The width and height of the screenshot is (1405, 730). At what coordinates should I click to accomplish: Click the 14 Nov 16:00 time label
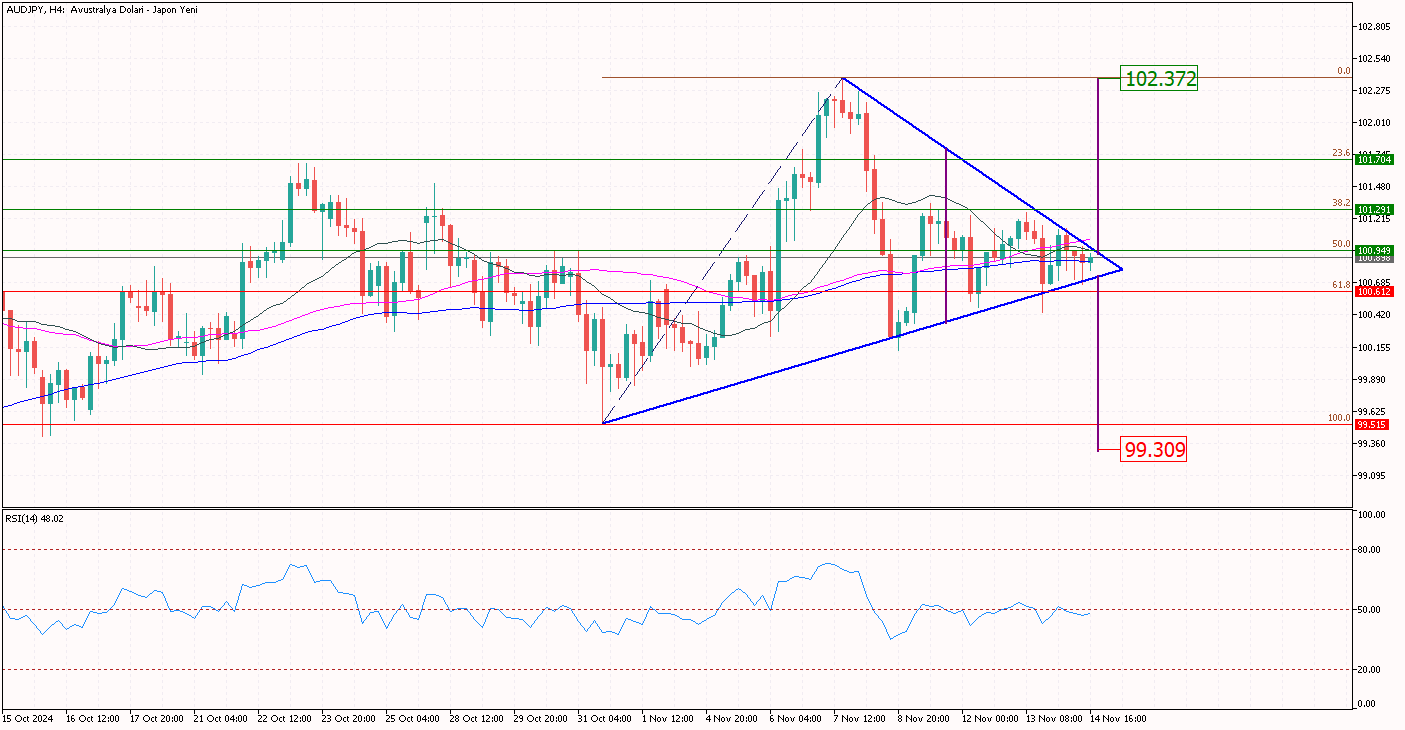point(1119,718)
